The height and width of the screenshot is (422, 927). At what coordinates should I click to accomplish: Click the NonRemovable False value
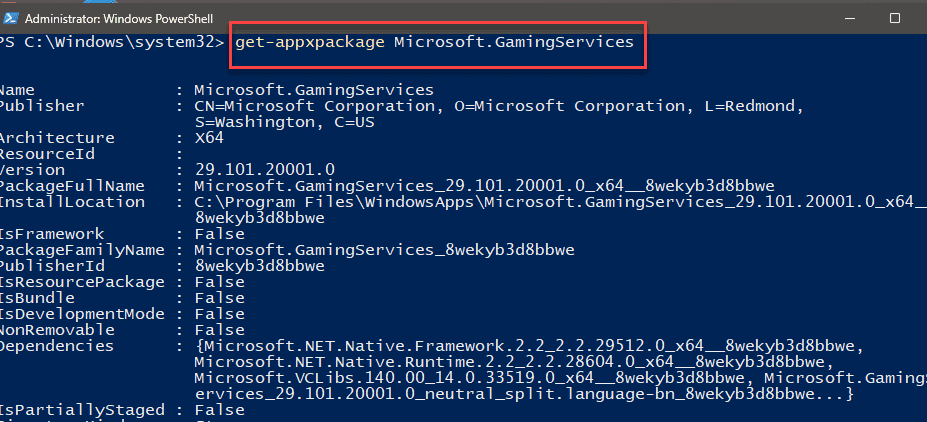[x=219, y=330]
